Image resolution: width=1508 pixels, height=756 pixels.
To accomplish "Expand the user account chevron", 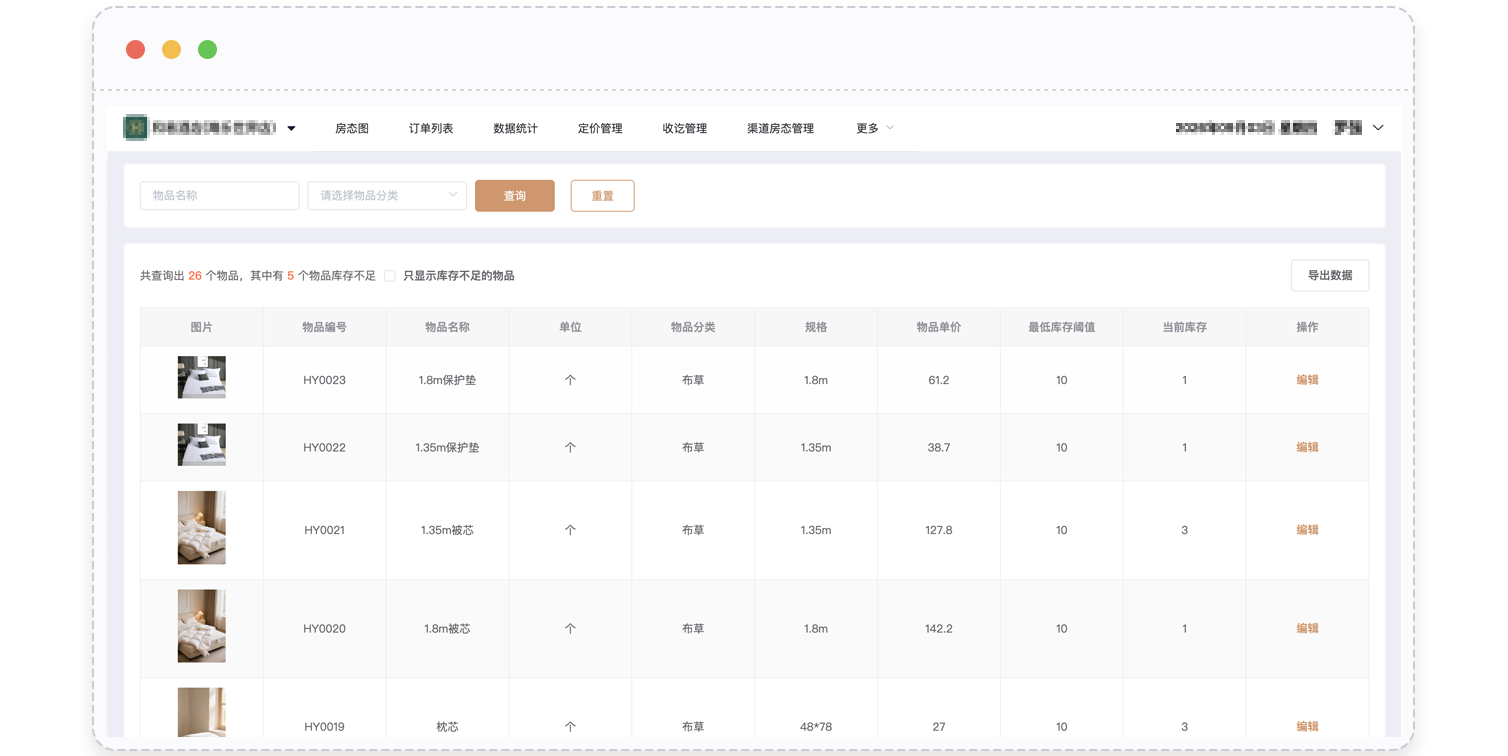I will (1378, 128).
